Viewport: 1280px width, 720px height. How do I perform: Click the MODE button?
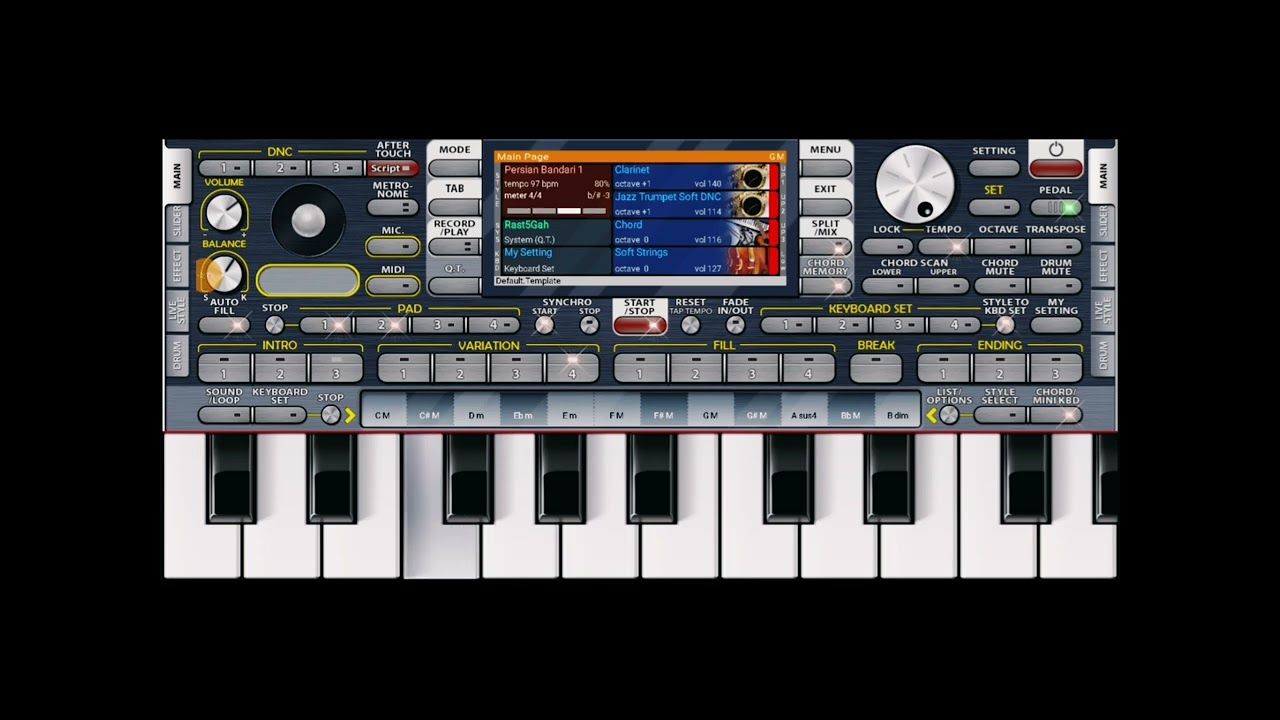click(454, 167)
